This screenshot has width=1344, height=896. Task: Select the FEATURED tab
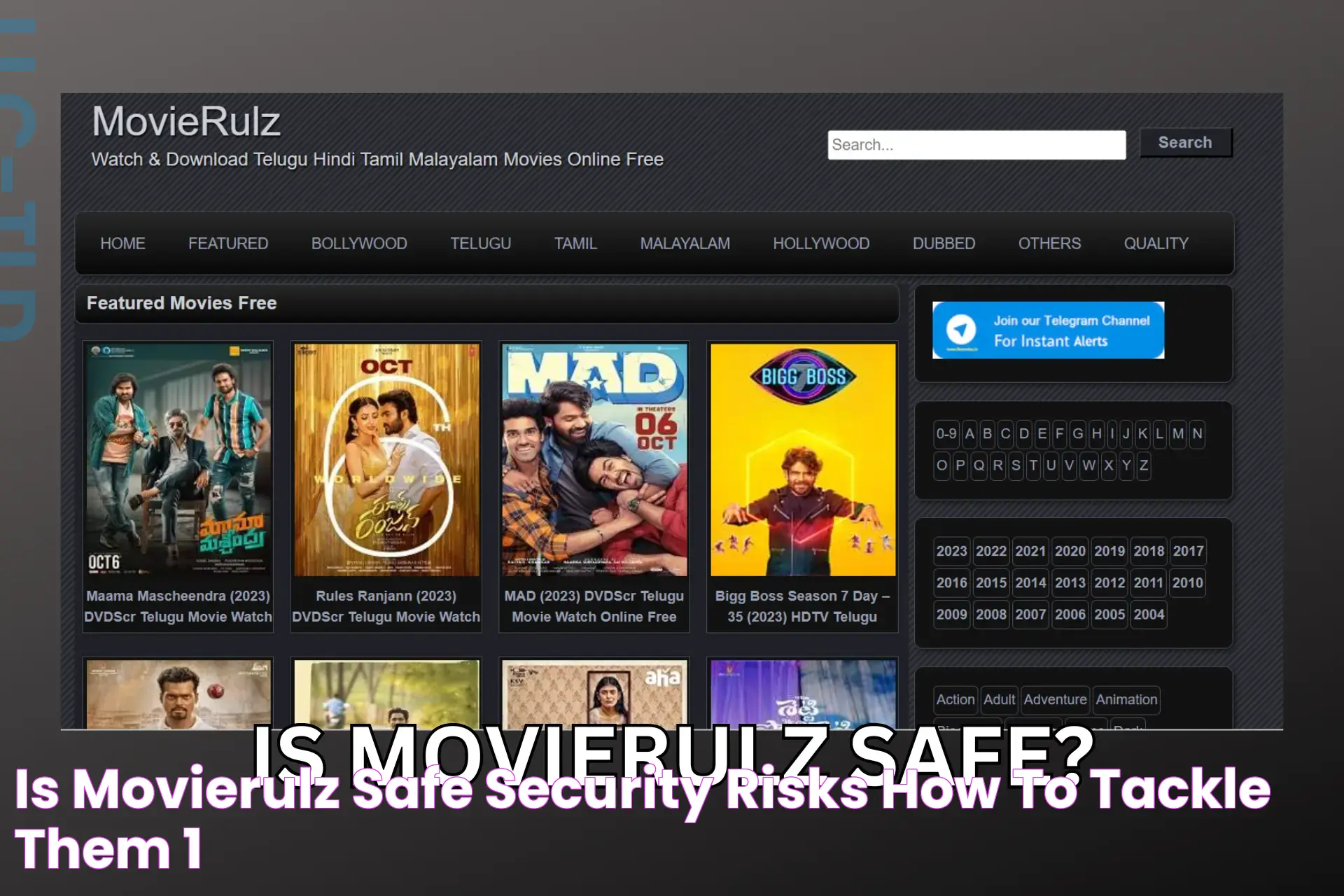(x=227, y=243)
